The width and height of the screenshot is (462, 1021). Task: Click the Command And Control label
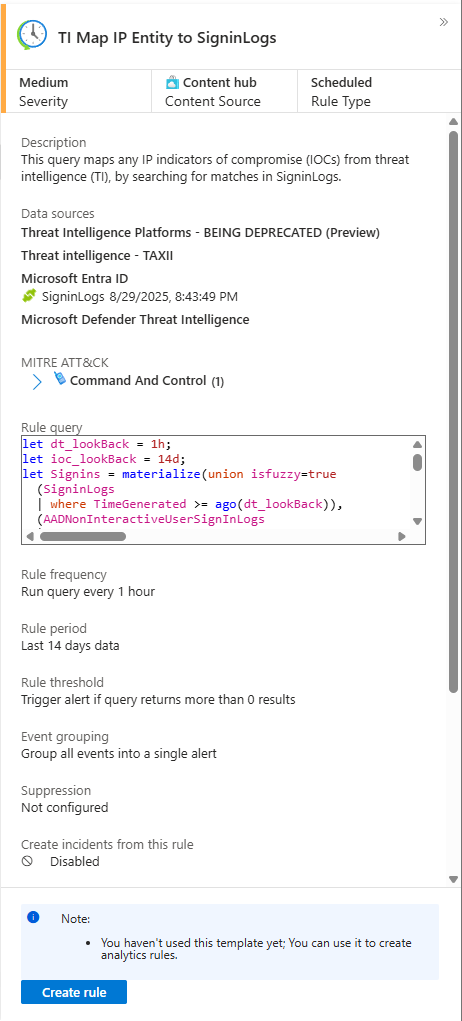click(x=138, y=381)
